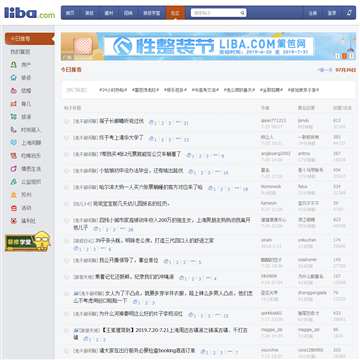Viewport: 360px width, 360px height.
Task: Select banner slide indicator 2
Action: tap(345, 56)
